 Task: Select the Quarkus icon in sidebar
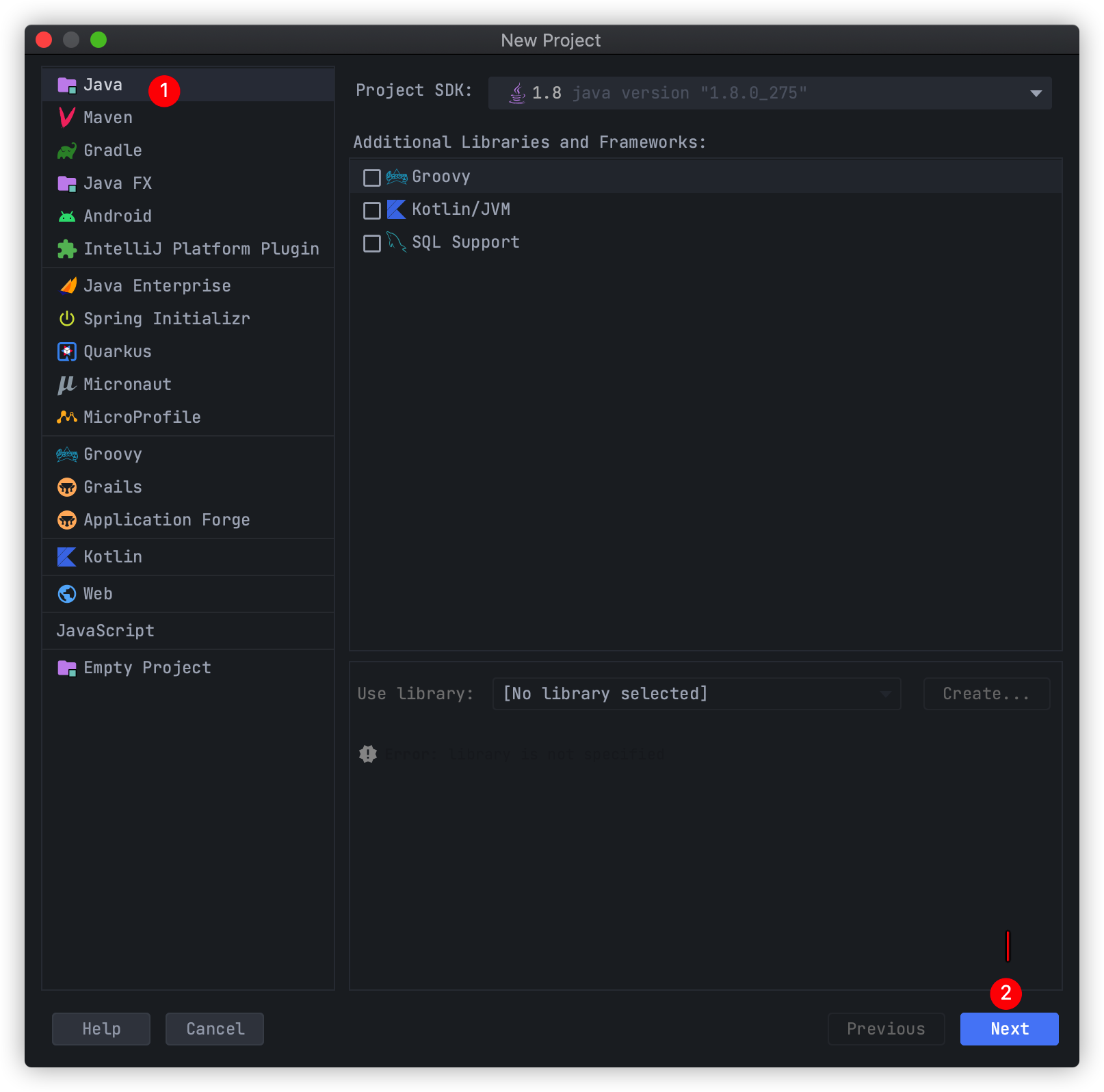click(66, 352)
